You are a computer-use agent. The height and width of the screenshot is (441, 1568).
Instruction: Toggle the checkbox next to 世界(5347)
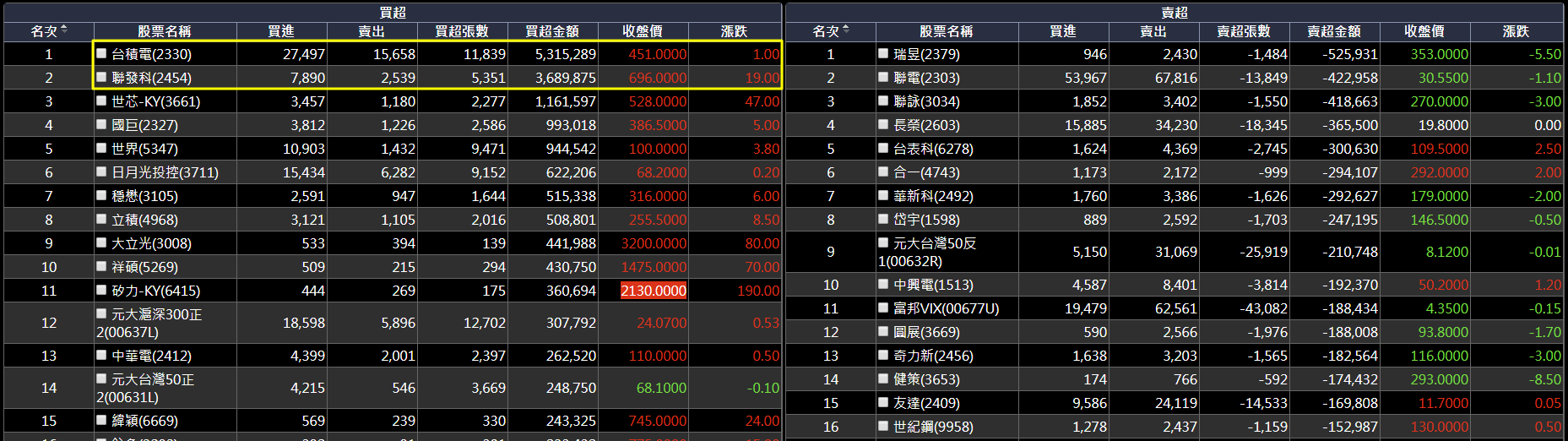click(101, 148)
